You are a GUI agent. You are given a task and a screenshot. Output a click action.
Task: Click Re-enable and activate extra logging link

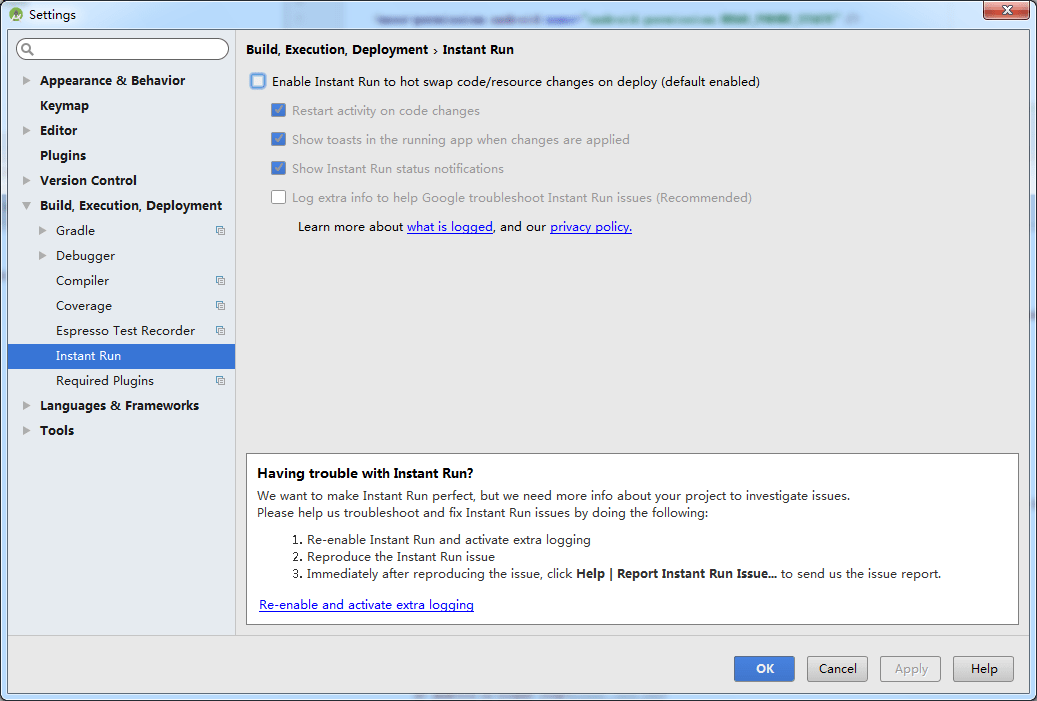point(366,604)
